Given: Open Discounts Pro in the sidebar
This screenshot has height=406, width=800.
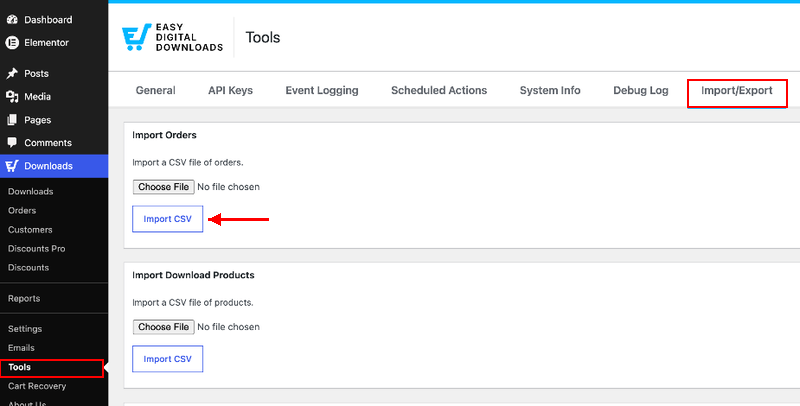Looking at the screenshot, I should point(36,249).
